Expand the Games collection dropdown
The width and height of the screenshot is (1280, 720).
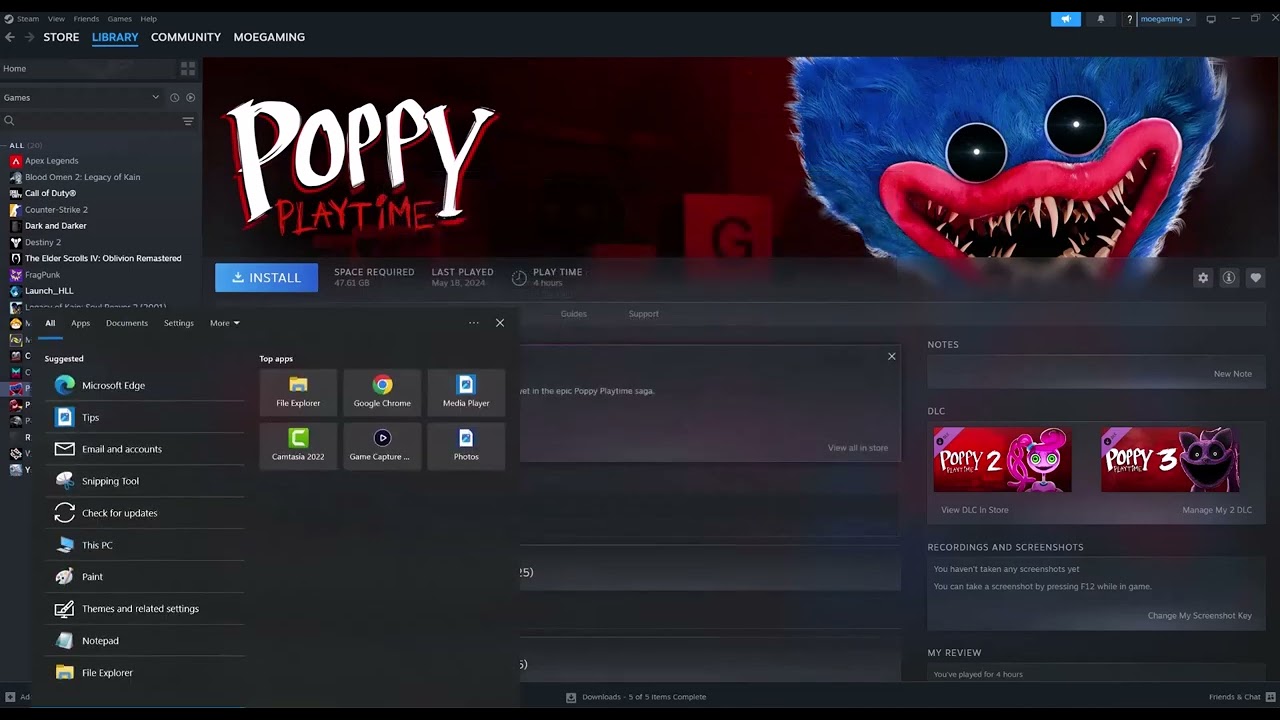(155, 97)
